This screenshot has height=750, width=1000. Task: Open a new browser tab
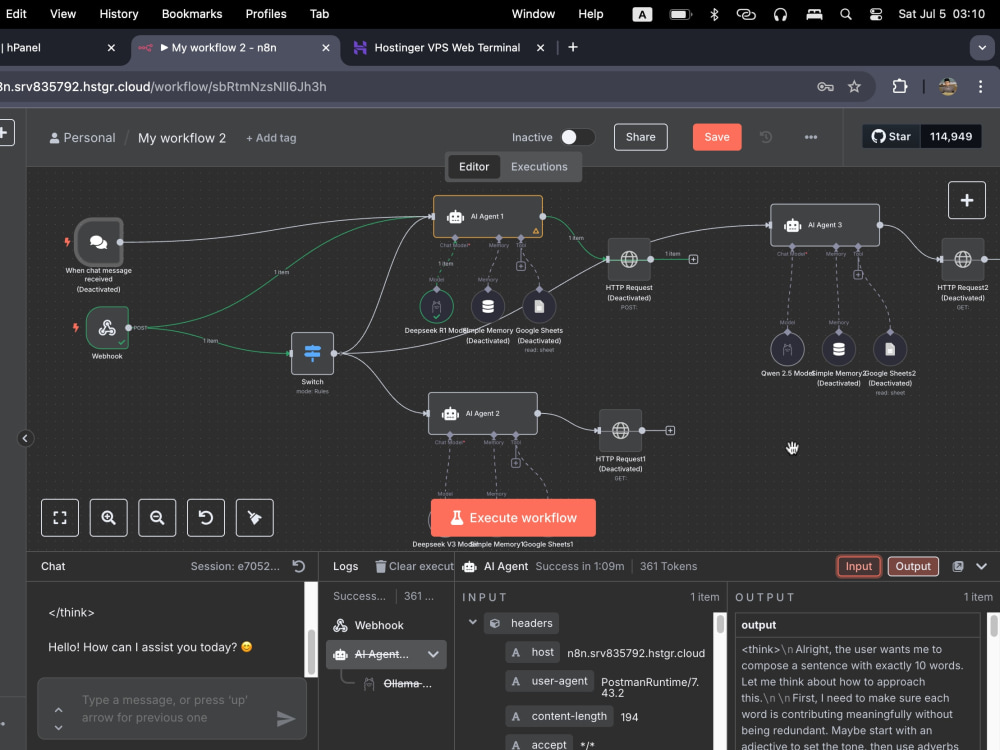pyautogui.click(x=573, y=47)
